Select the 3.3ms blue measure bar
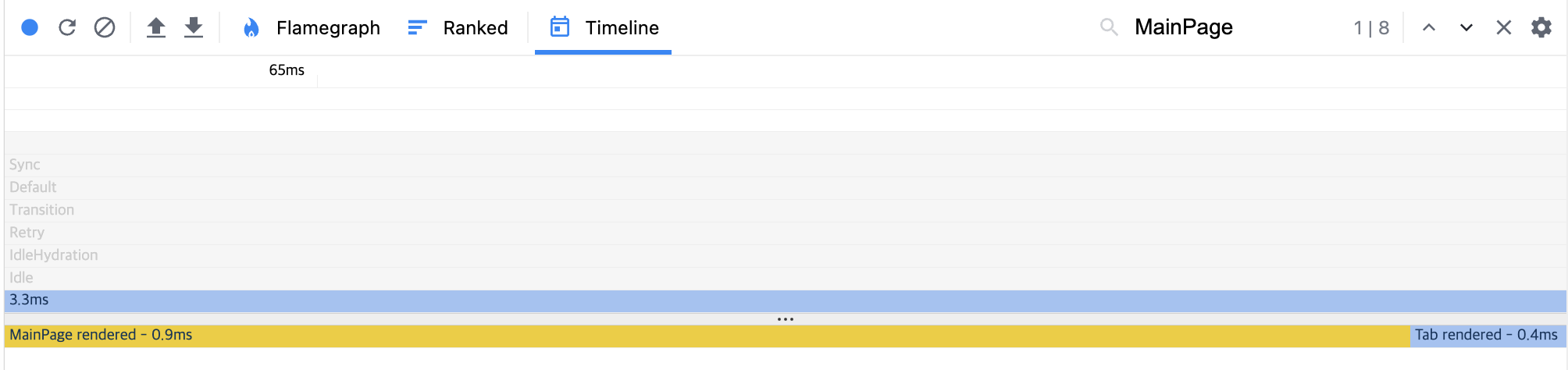 point(786,301)
